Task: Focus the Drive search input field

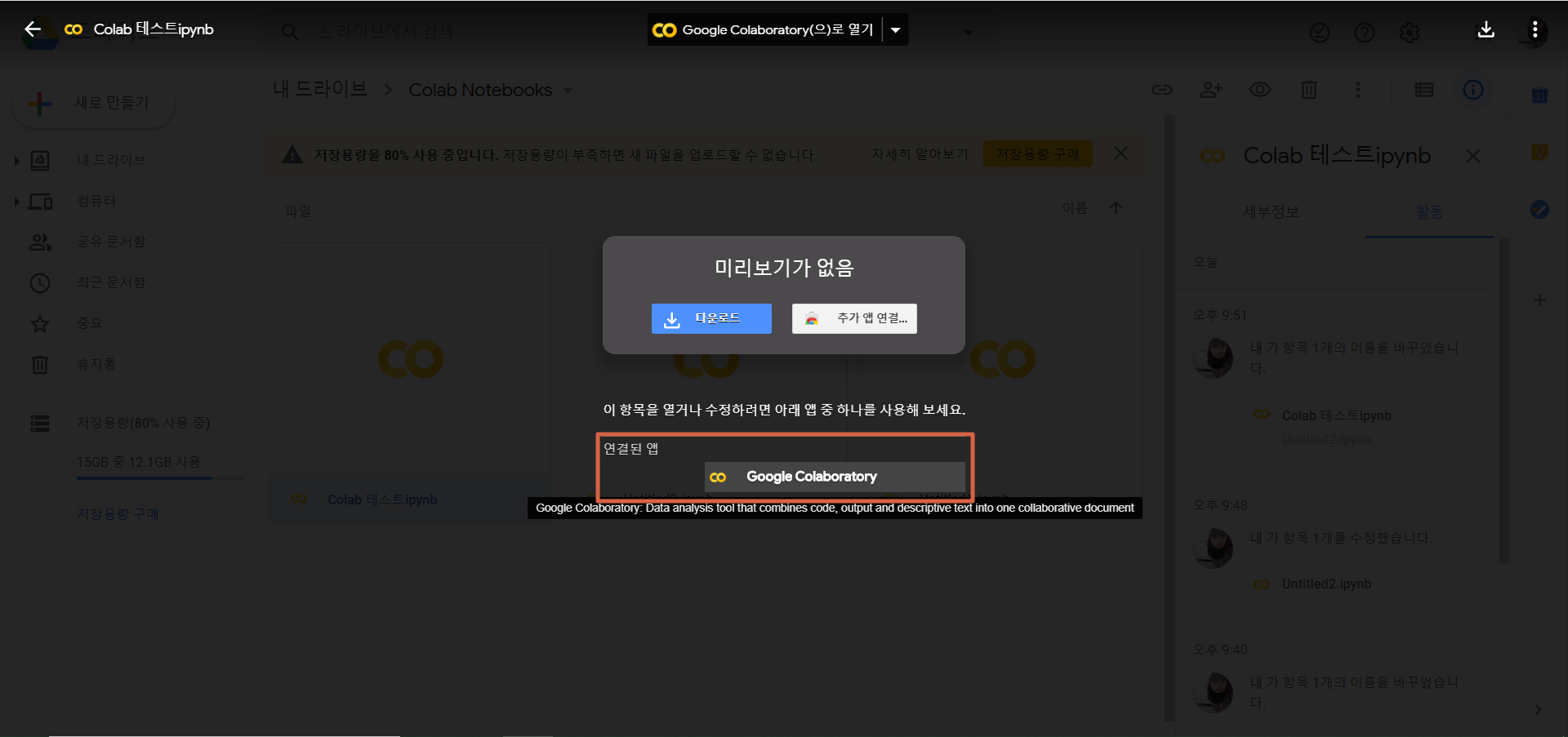Action: 629,33
